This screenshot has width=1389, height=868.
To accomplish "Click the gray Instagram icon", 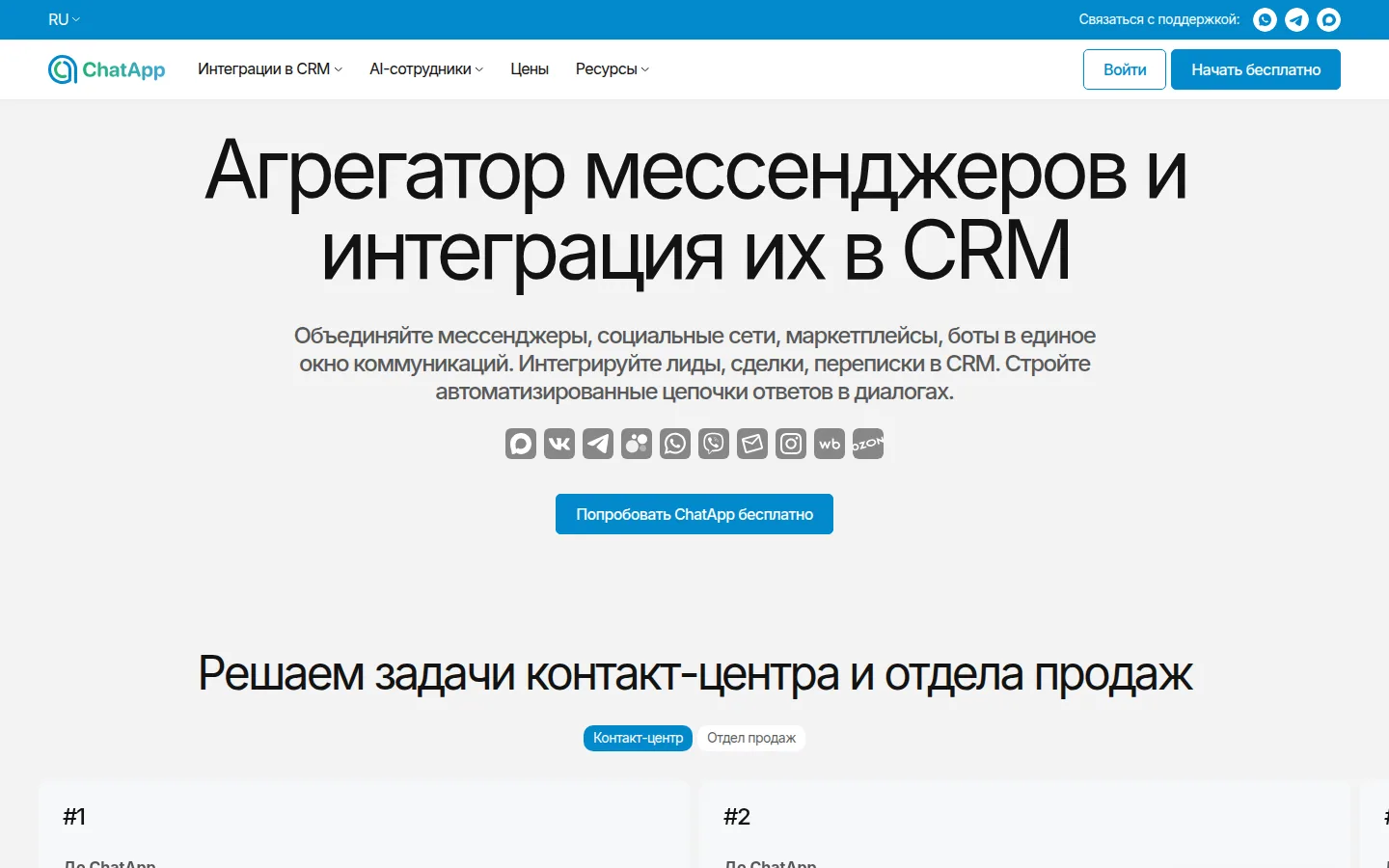I will 791,444.
